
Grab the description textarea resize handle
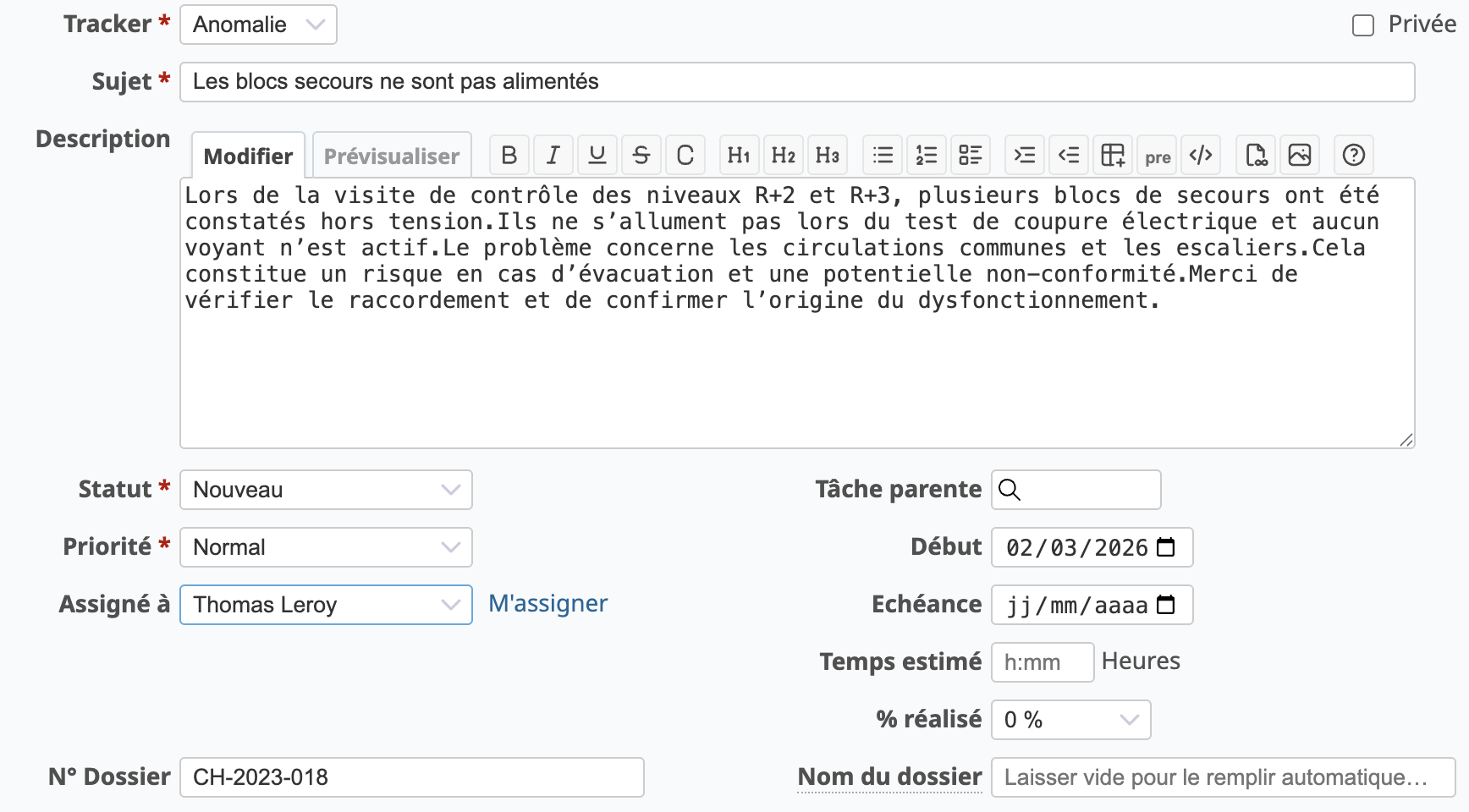1406,440
